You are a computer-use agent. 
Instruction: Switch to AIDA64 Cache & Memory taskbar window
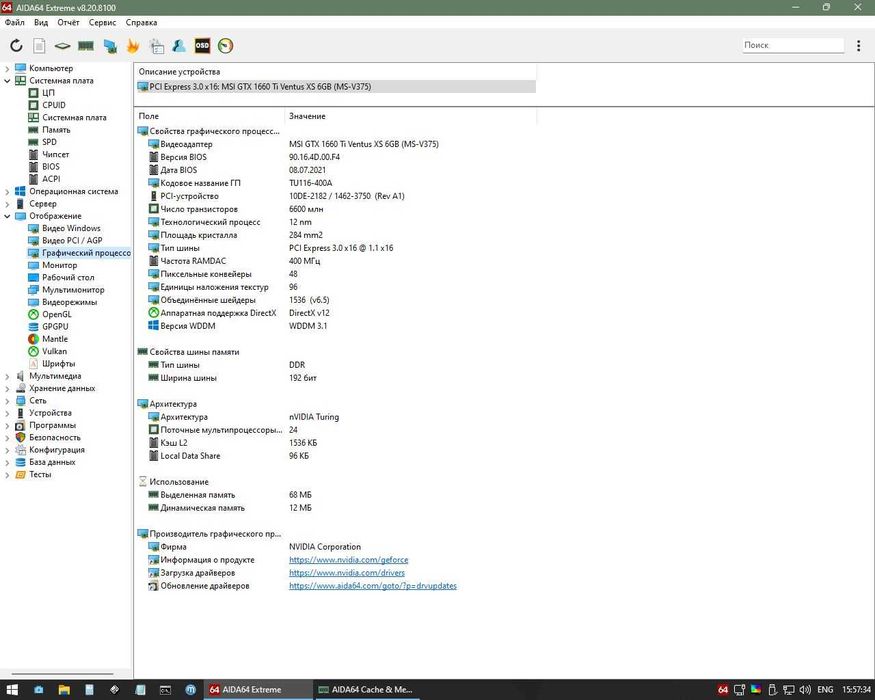coord(366,690)
